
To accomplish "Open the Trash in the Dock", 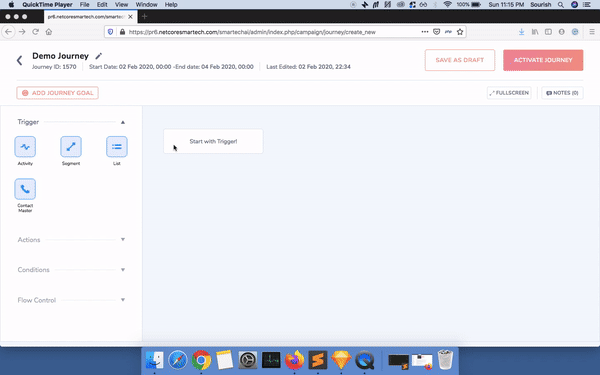I will [445, 360].
